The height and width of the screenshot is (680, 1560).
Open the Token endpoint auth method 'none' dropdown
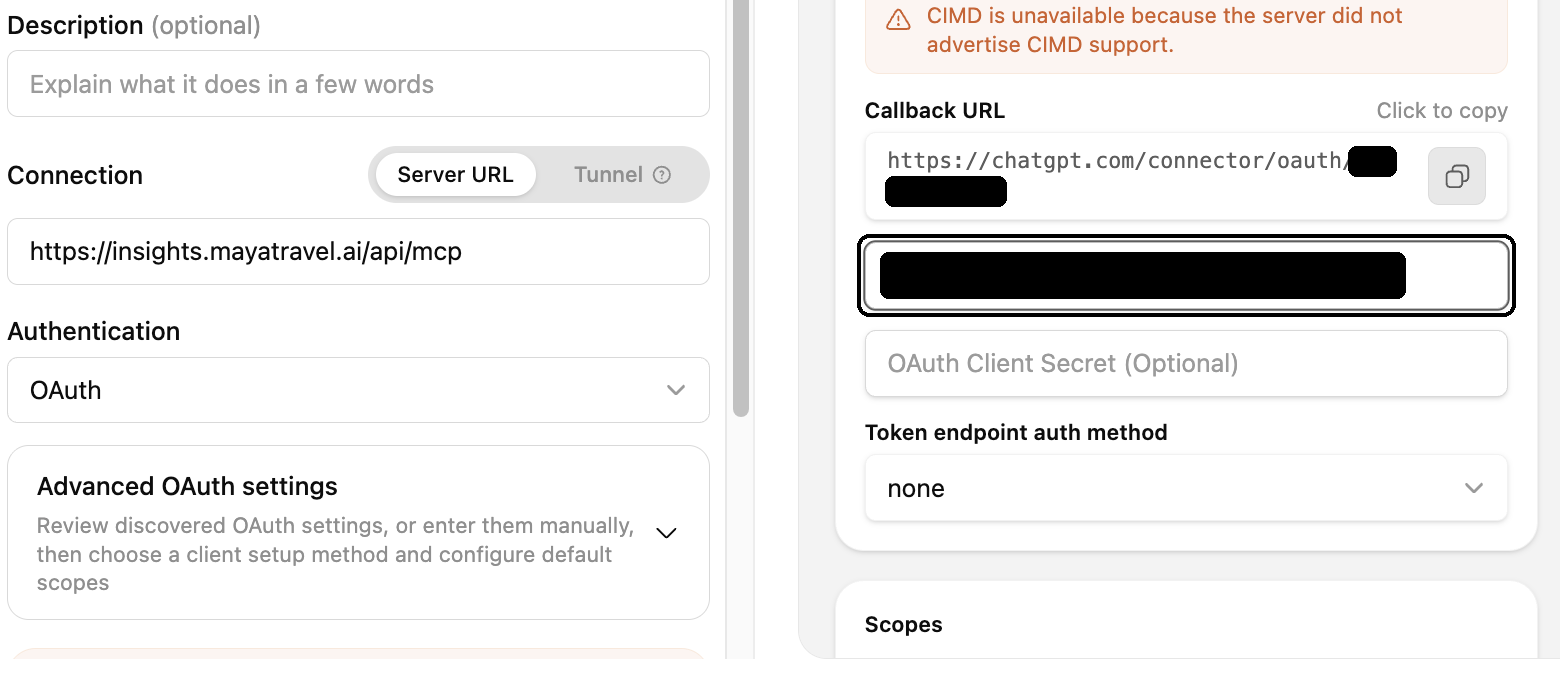(x=1186, y=488)
